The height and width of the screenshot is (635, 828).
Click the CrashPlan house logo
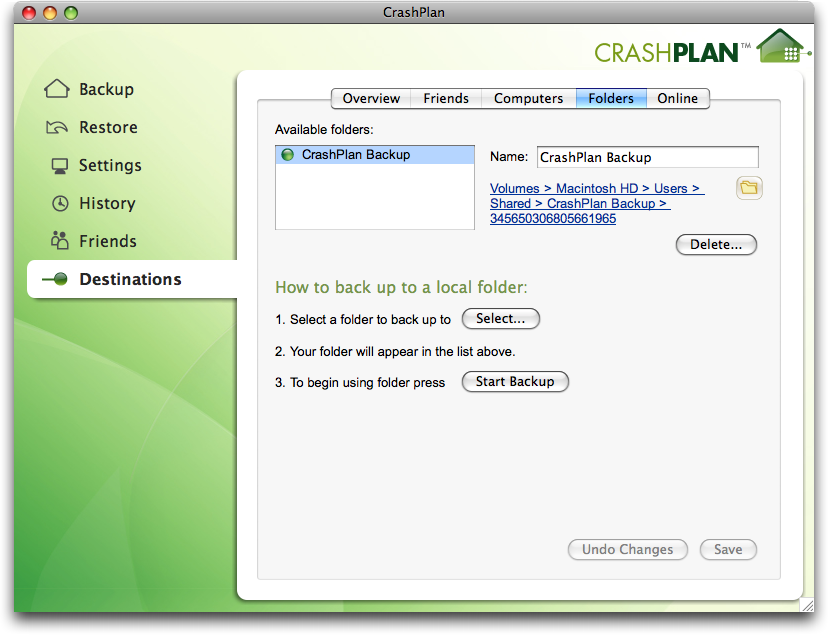coord(781,46)
